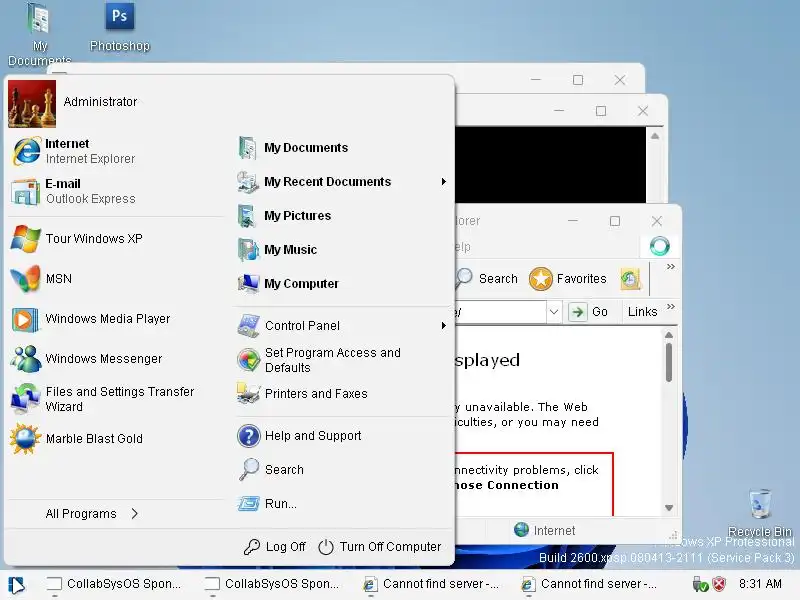
Task: Open Favorites in Internet Explorer toolbar
Action: pos(568,279)
